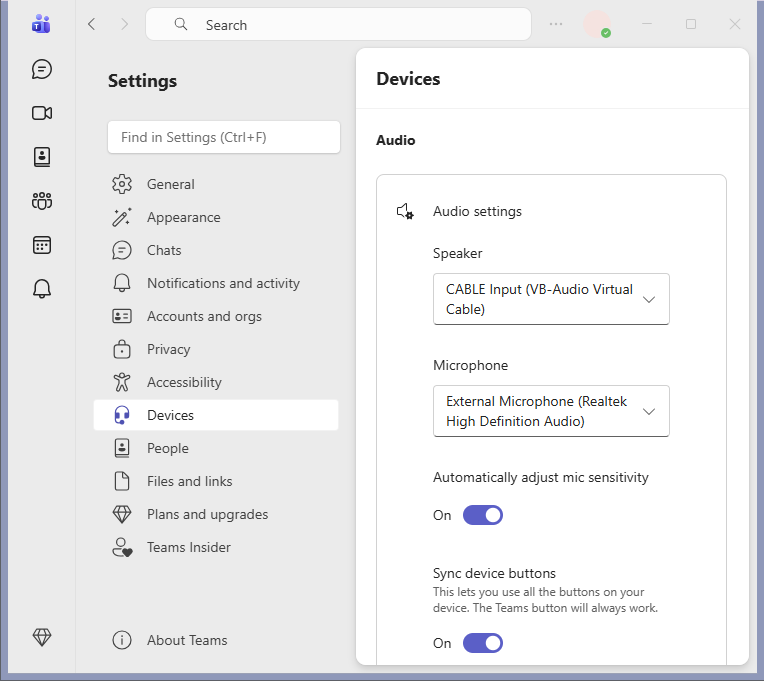Go to Plans and upgrades
The width and height of the screenshot is (764, 681).
216,514
